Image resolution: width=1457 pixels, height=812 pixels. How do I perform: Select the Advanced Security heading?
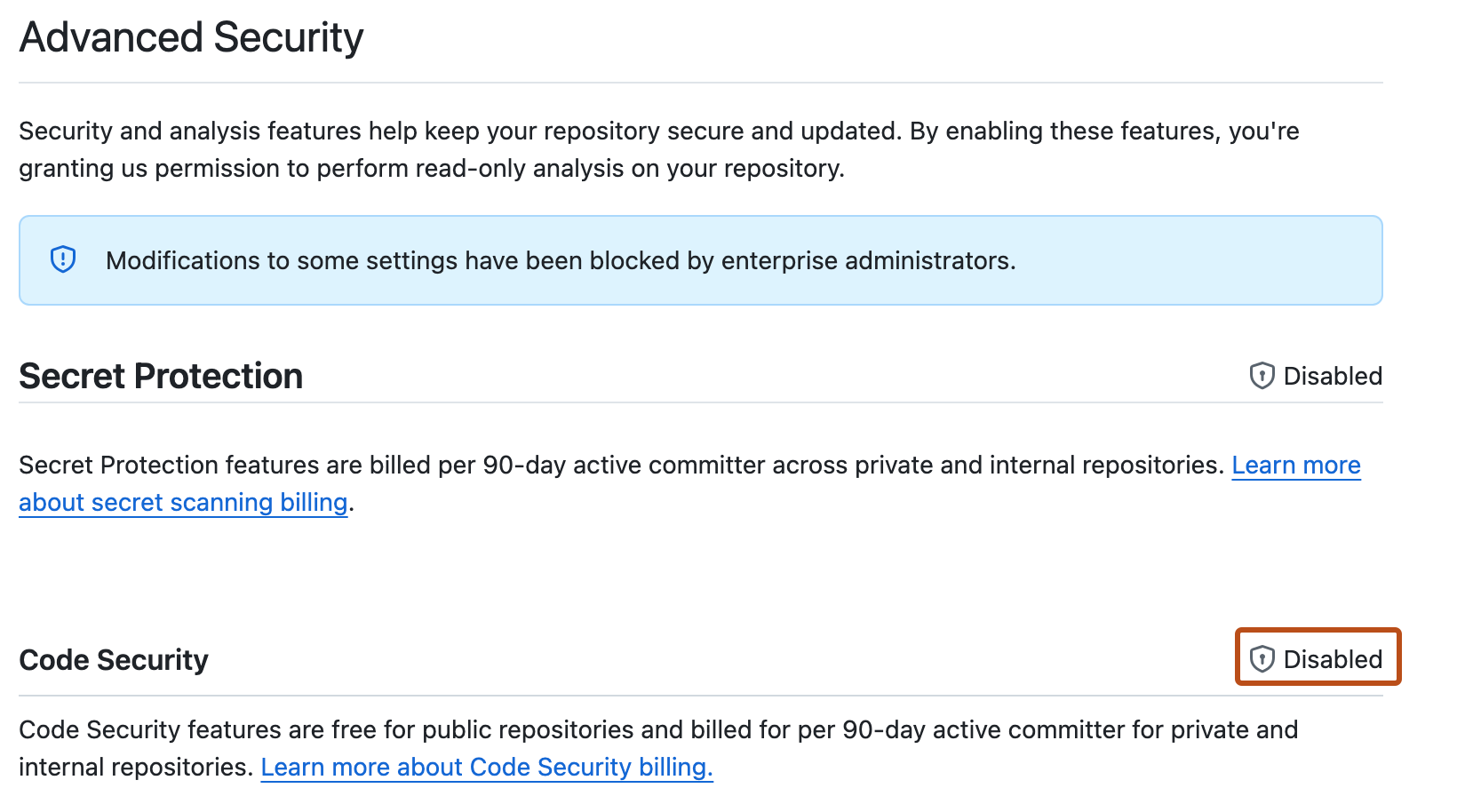coord(191,37)
